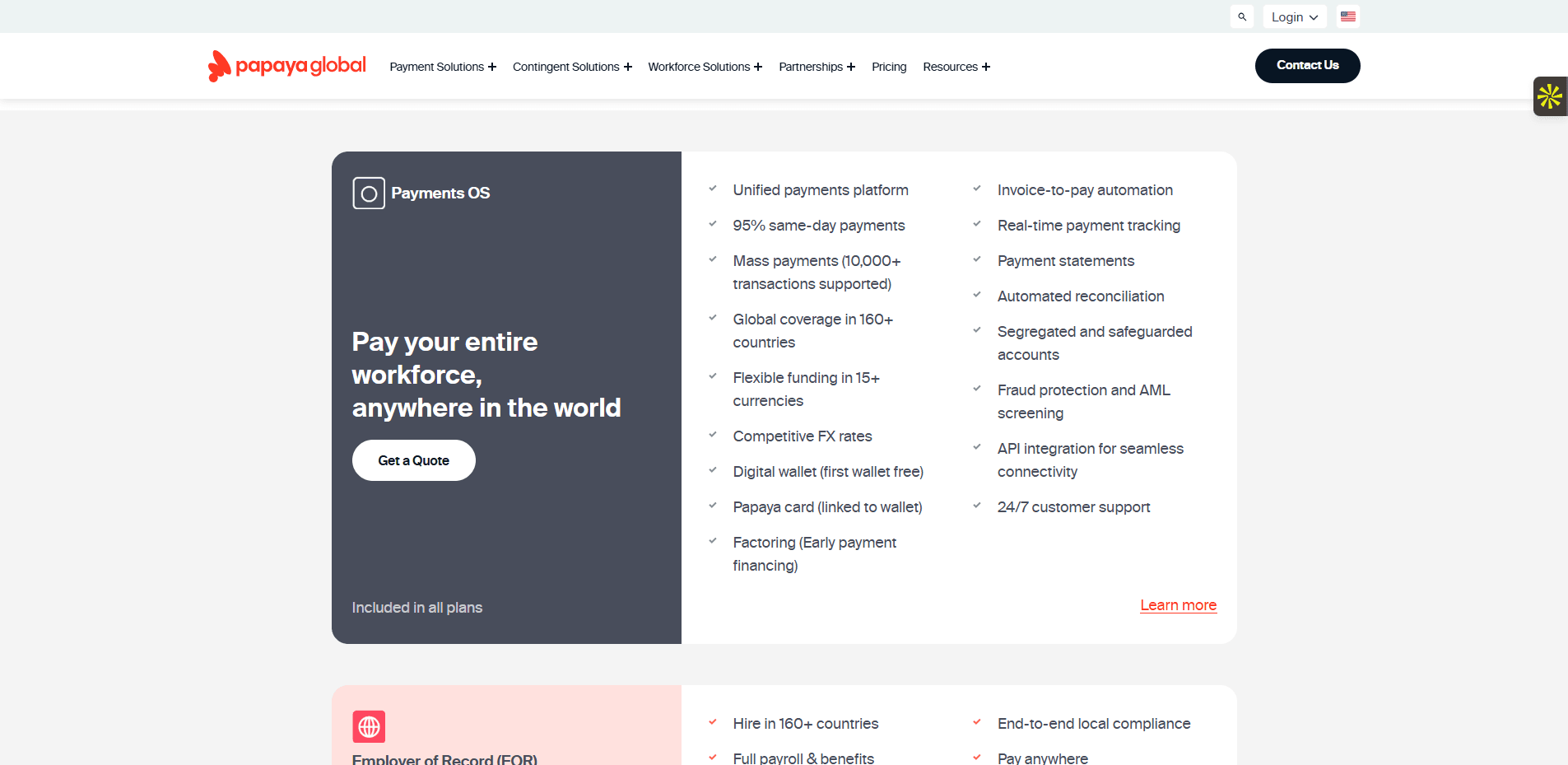Viewport: 1568px width, 765px height.
Task: Click checkmark beside Unified payments platform
Action: click(x=713, y=189)
